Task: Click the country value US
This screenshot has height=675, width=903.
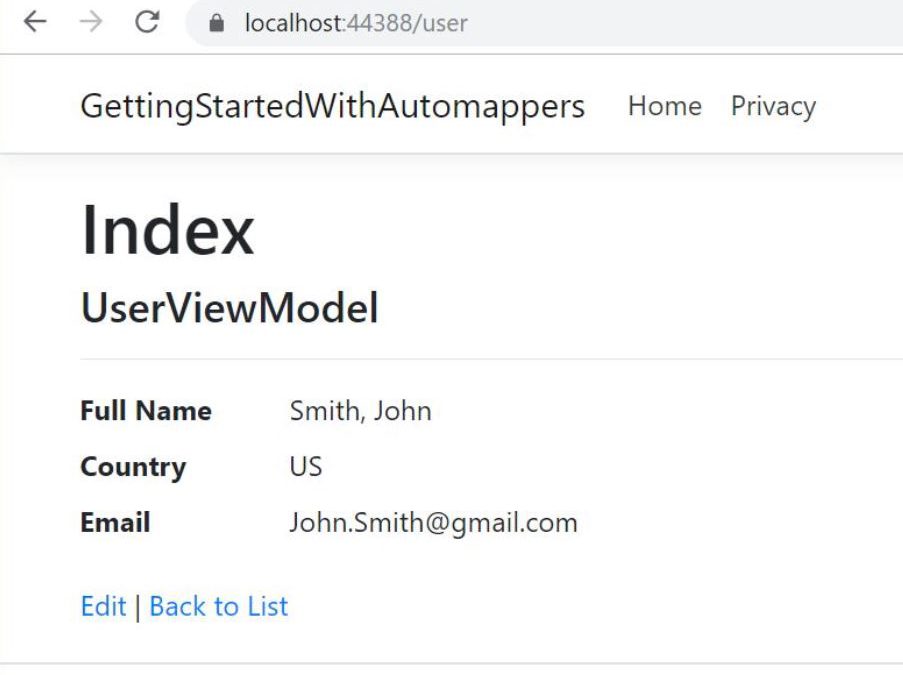Action: [x=306, y=467]
